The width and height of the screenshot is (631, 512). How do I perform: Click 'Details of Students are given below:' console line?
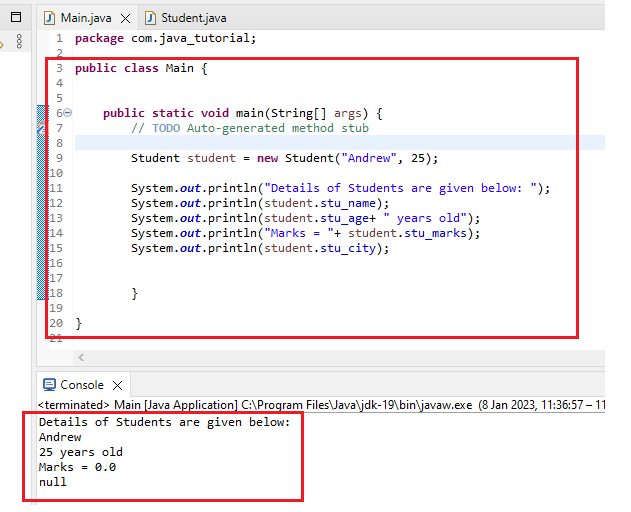[x=165, y=422]
